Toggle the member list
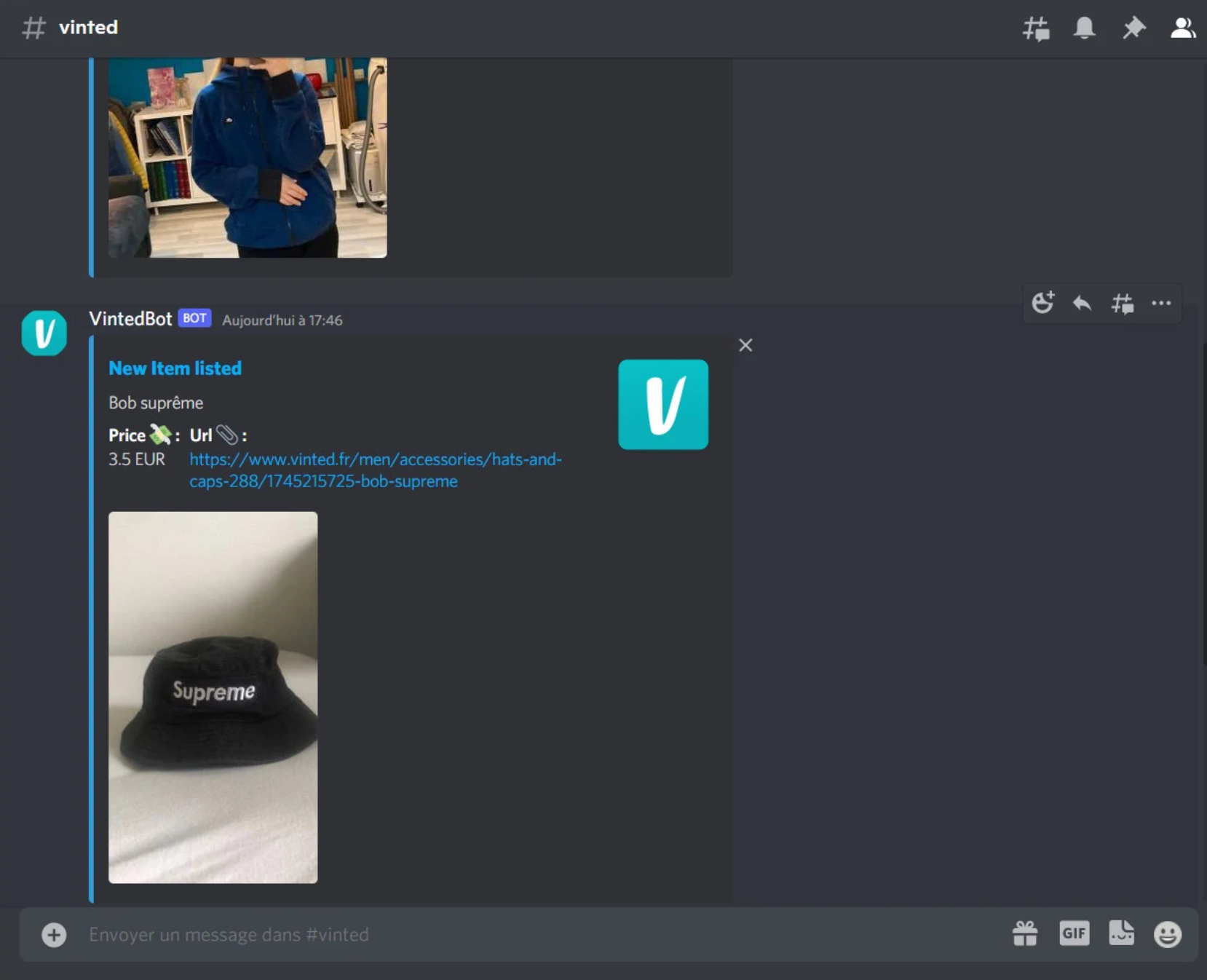 (1182, 28)
